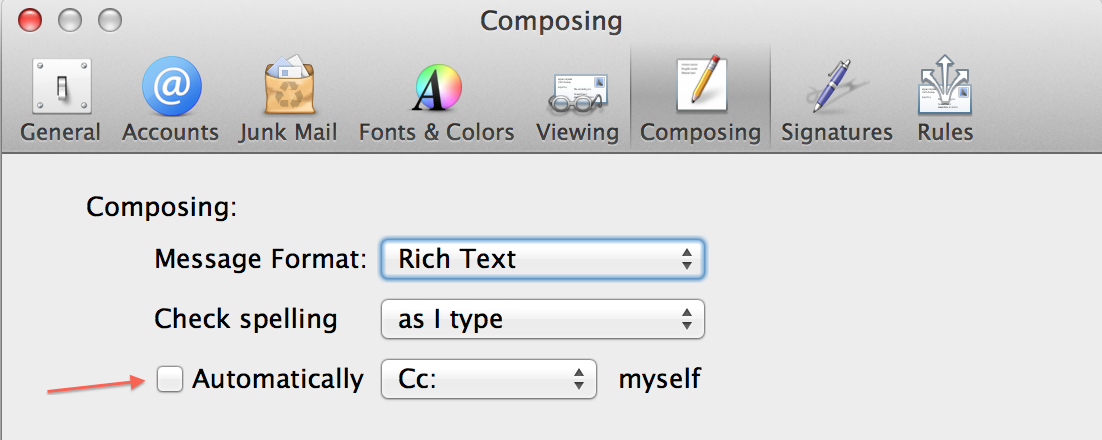Click the 'Viewing' toolbar label

[577, 132]
